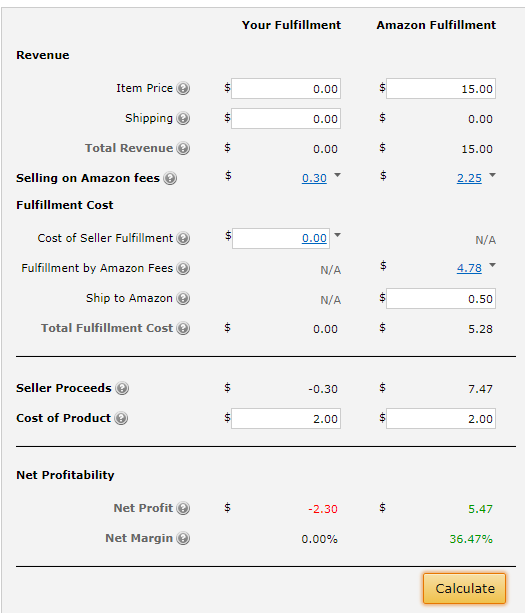Click Net Margin help icon
The image size is (525, 613).
183,538
